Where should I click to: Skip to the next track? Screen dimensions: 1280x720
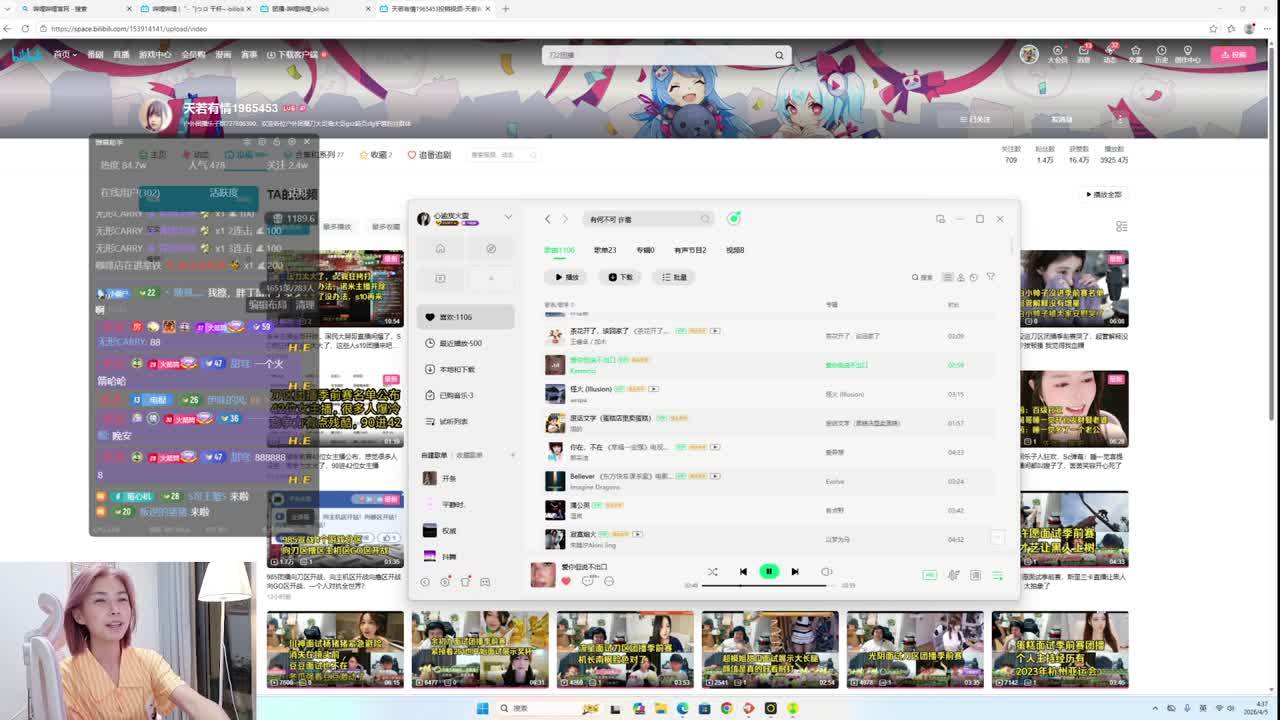point(795,572)
